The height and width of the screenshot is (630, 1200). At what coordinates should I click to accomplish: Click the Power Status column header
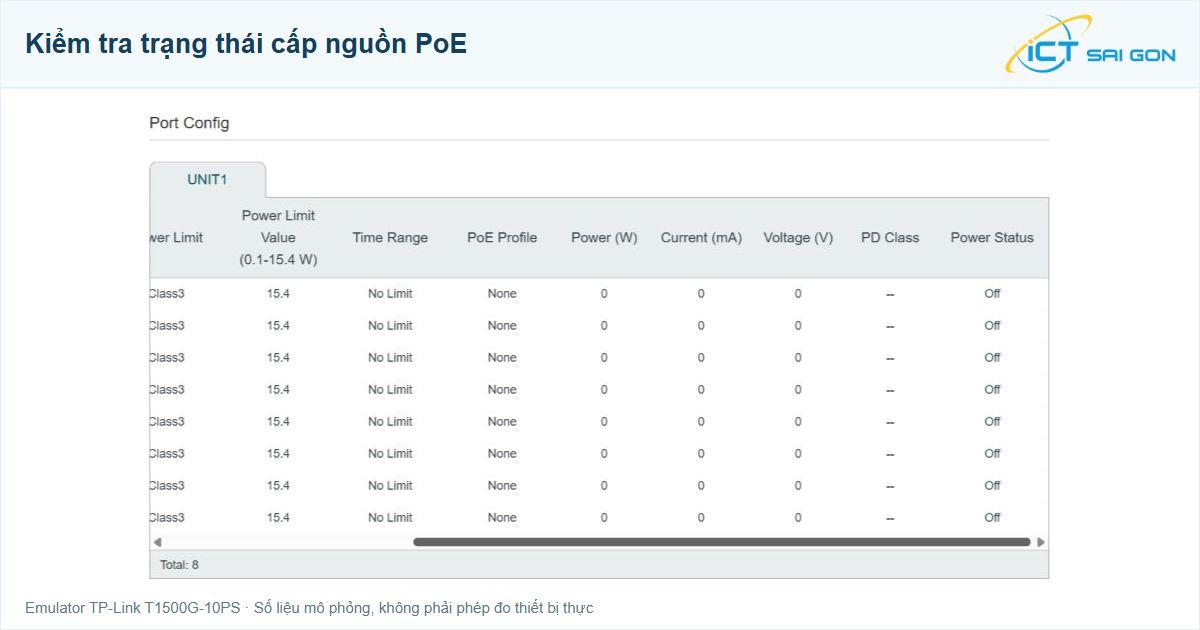point(992,238)
